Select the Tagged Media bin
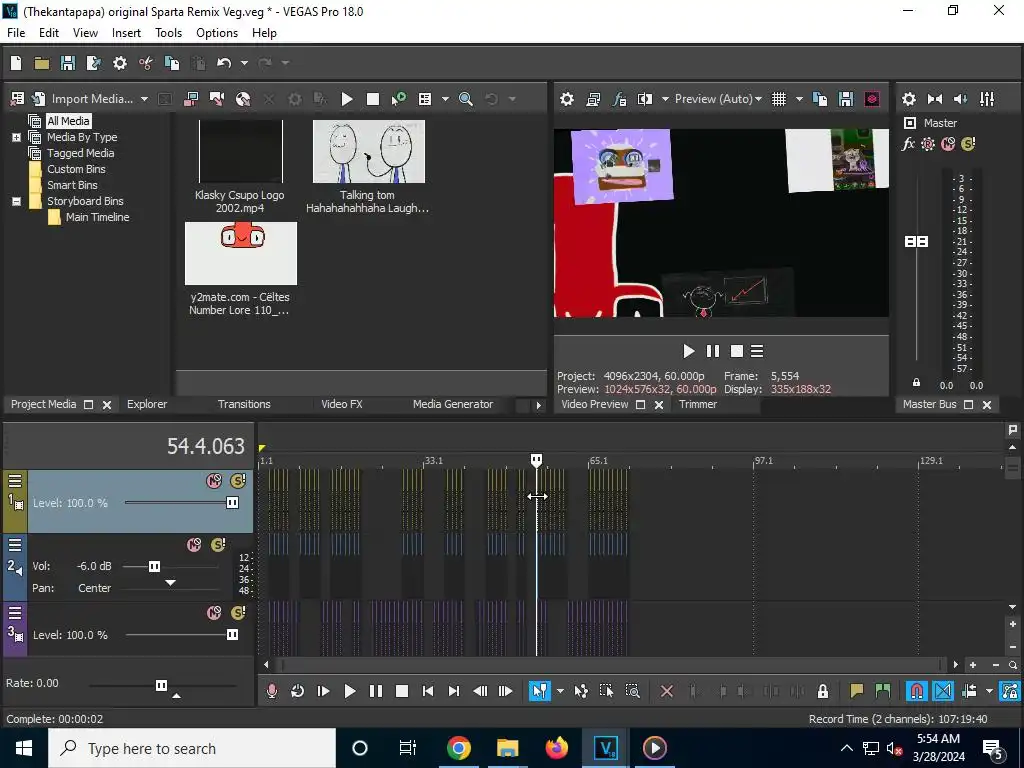This screenshot has height=768, width=1024. click(80, 153)
